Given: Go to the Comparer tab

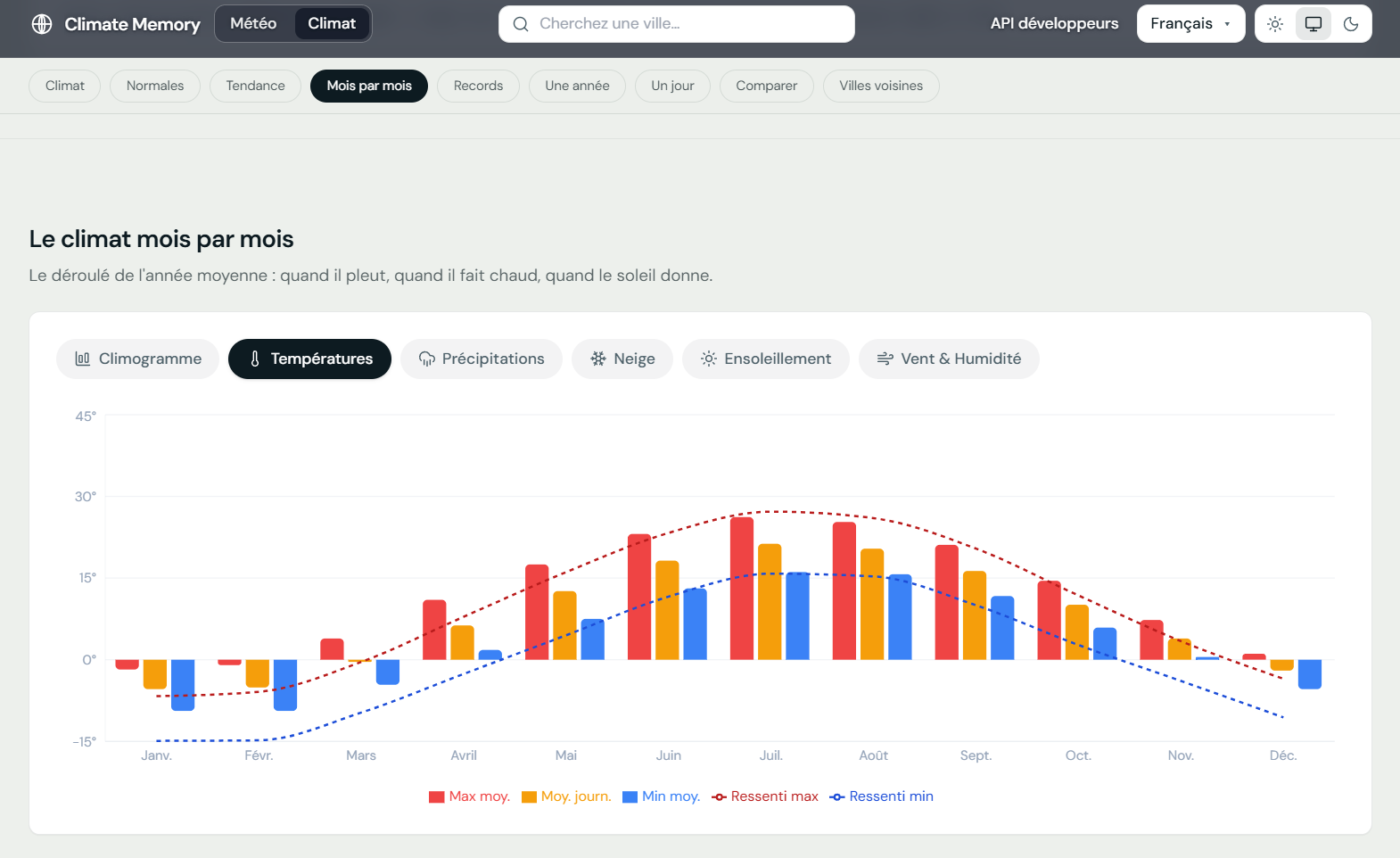Looking at the screenshot, I should pyautogui.click(x=767, y=86).
